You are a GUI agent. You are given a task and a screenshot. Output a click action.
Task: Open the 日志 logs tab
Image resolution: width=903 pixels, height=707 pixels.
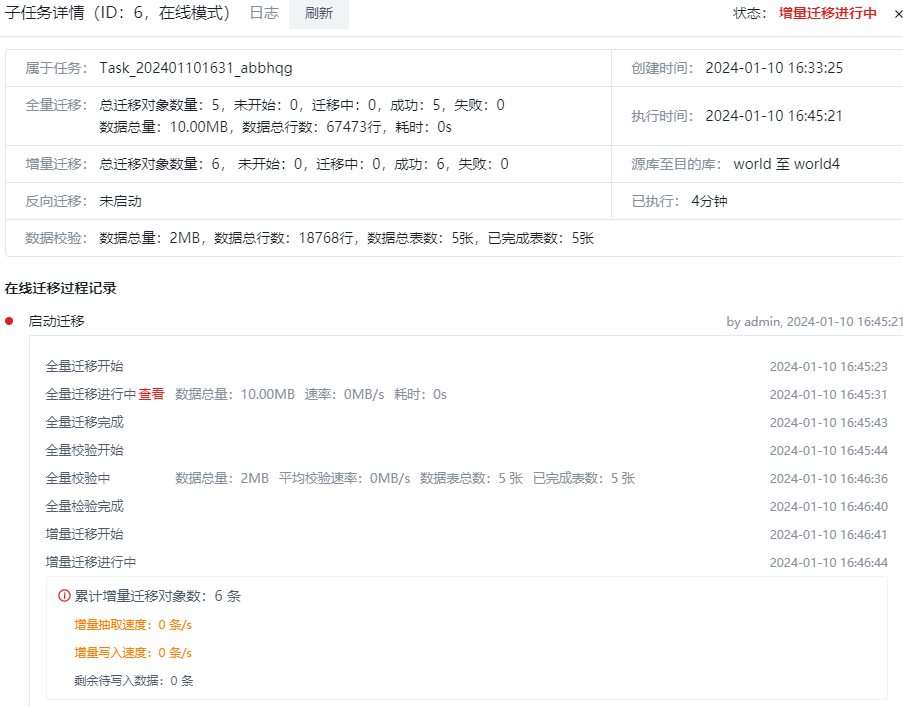(263, 14)
